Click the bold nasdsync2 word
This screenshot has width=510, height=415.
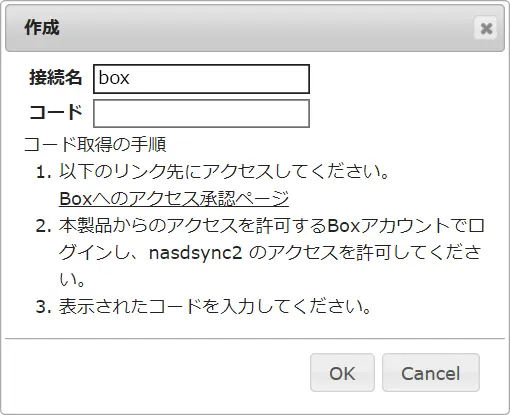pos(195,253)
